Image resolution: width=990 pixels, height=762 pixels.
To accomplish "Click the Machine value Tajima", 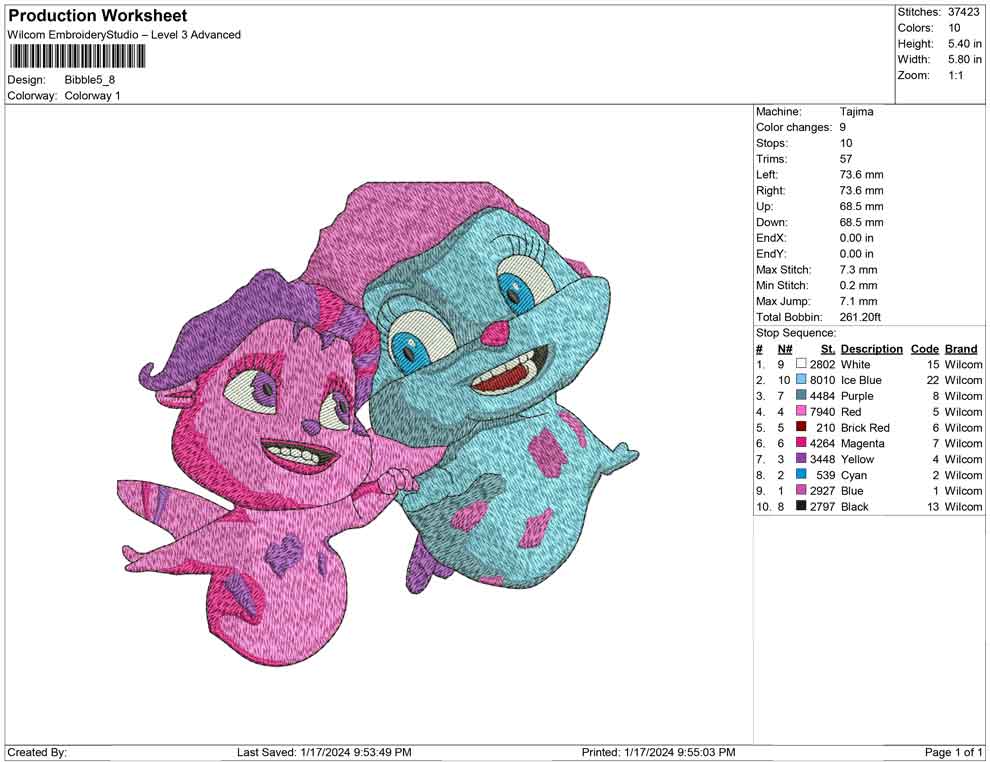I will [856, 112].
